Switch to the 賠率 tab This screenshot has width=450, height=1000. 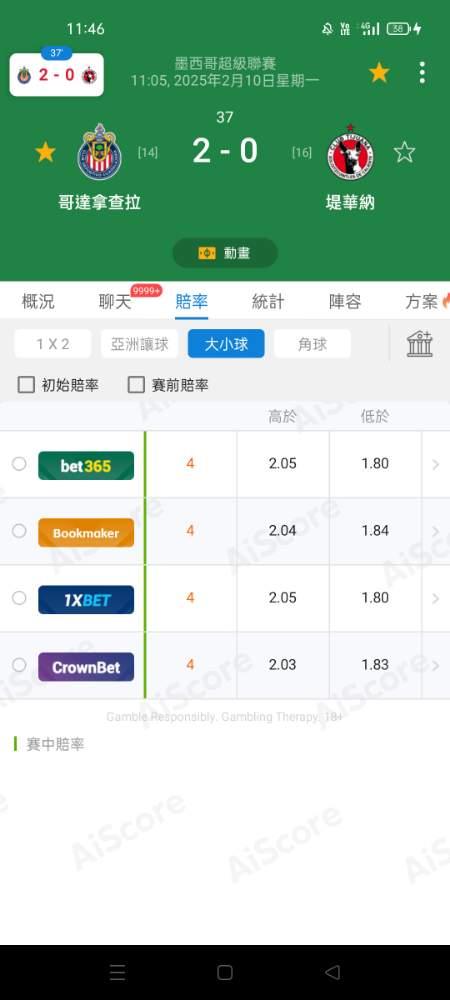click(x=191, y=302)
